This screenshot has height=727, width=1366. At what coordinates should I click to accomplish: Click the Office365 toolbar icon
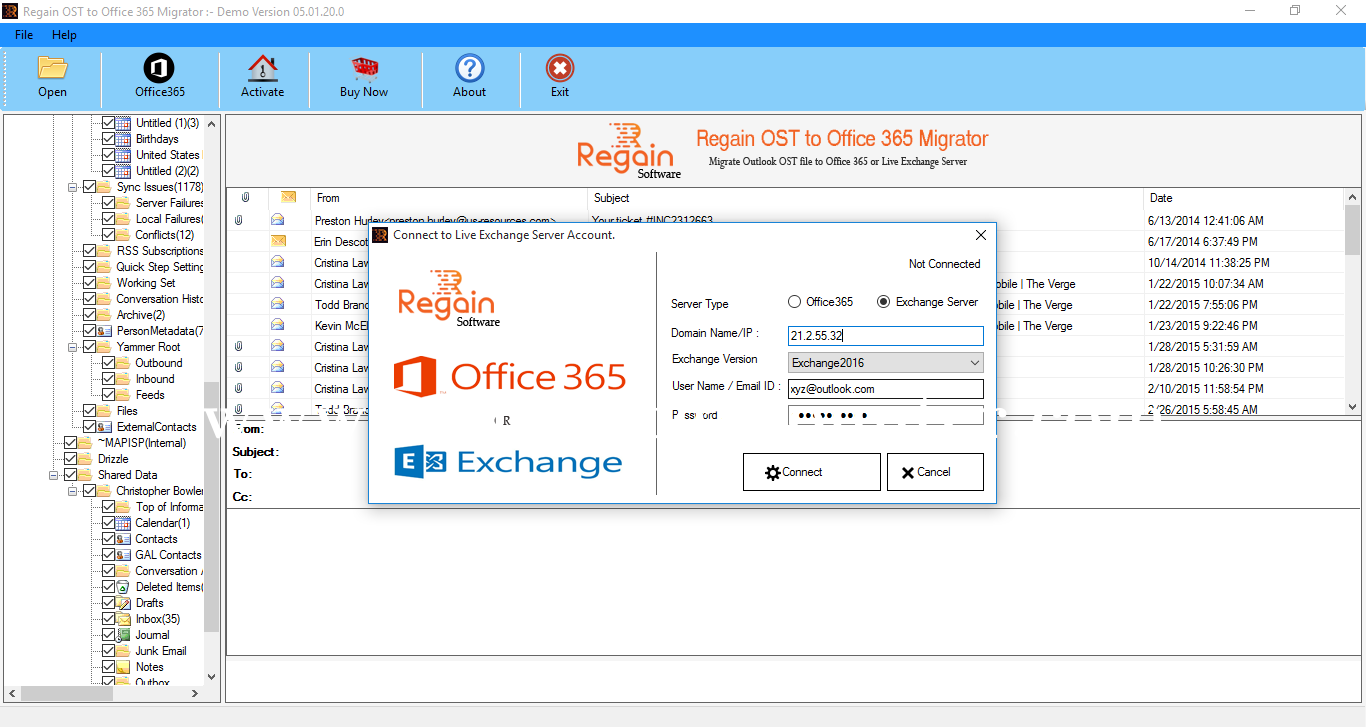point(159,68)
